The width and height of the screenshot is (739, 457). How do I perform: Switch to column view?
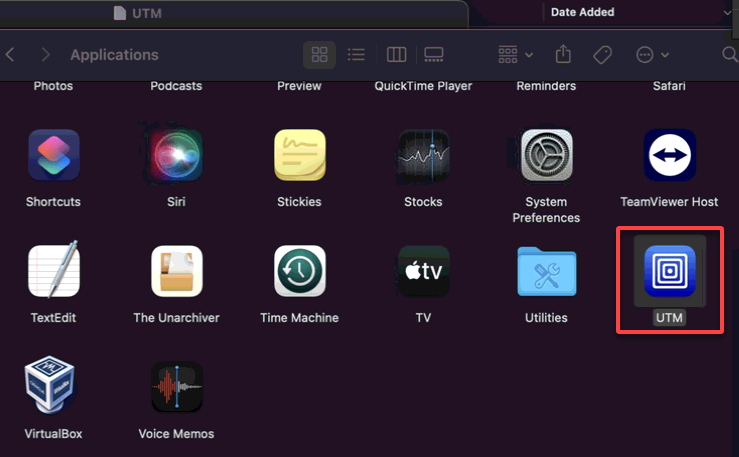pos(396,54)
